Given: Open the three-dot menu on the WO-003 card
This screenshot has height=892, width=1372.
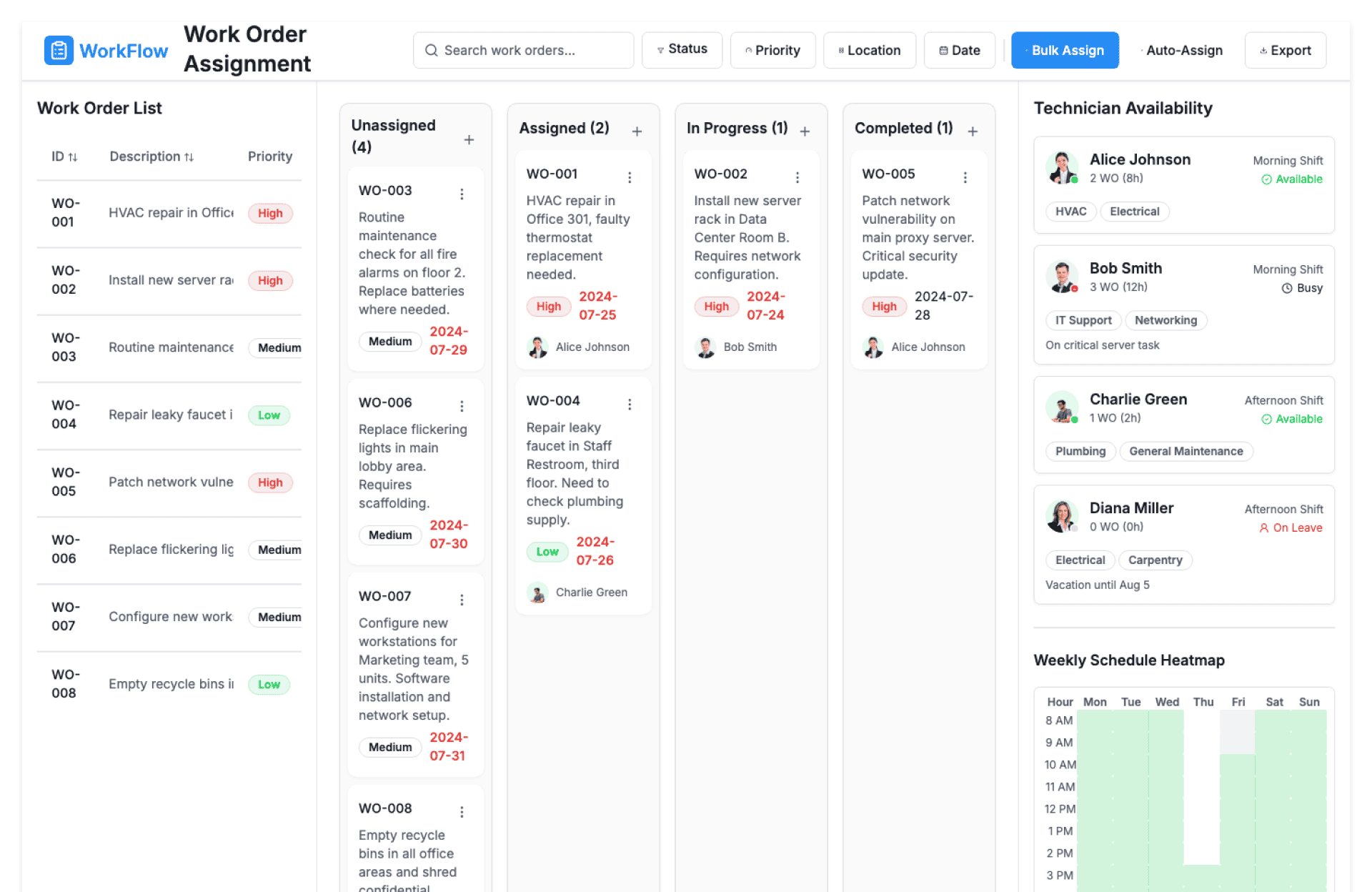Looking at the screenshot, I should (462, 194).
